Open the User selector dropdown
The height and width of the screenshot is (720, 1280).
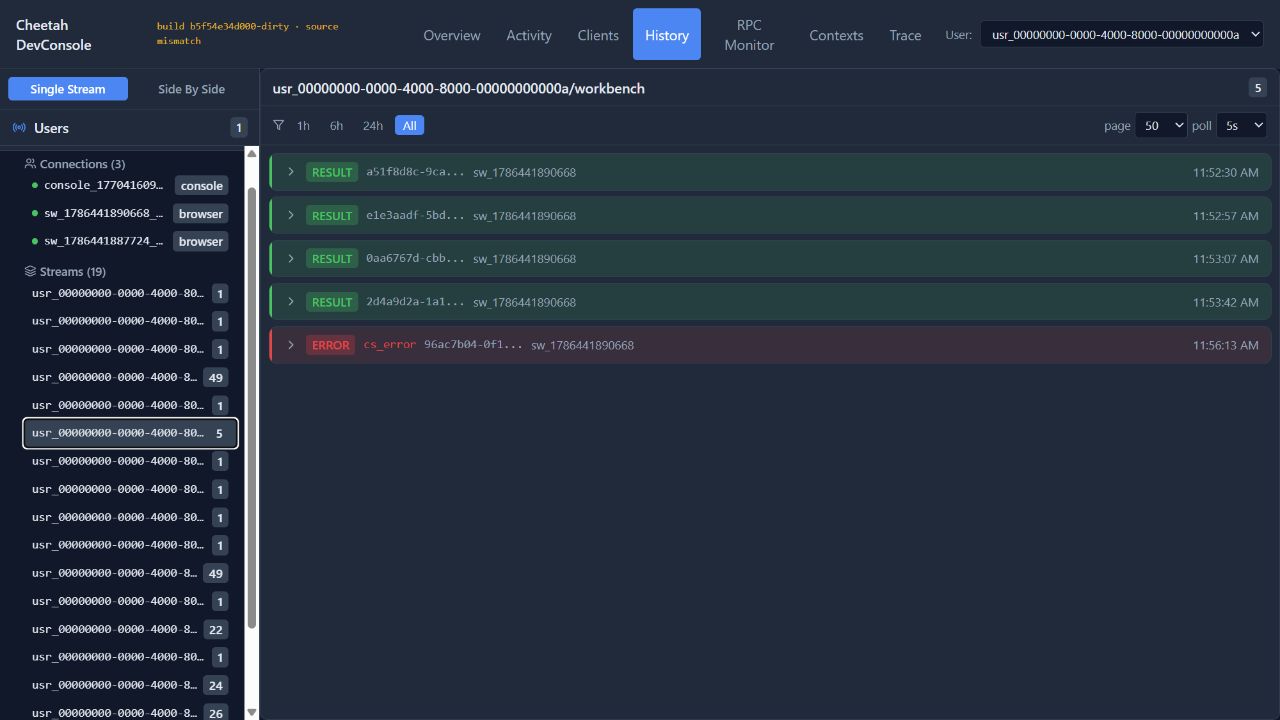[1121, 34]
